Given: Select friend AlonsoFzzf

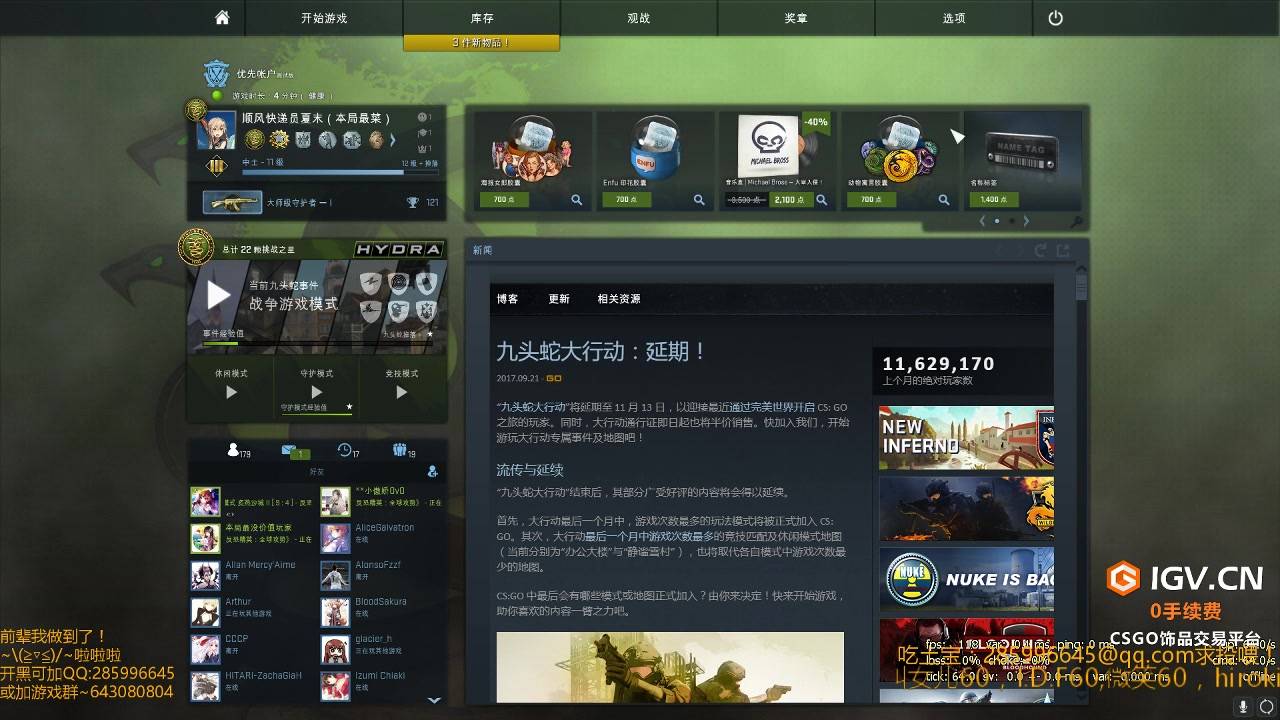Looking at the screenshot, I should click(x=383, y=576).
